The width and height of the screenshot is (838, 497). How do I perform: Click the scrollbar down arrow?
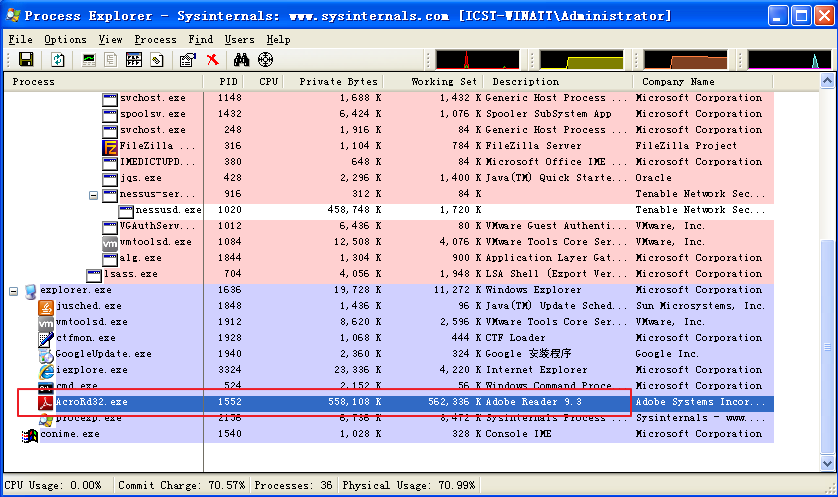click(827, 464)
